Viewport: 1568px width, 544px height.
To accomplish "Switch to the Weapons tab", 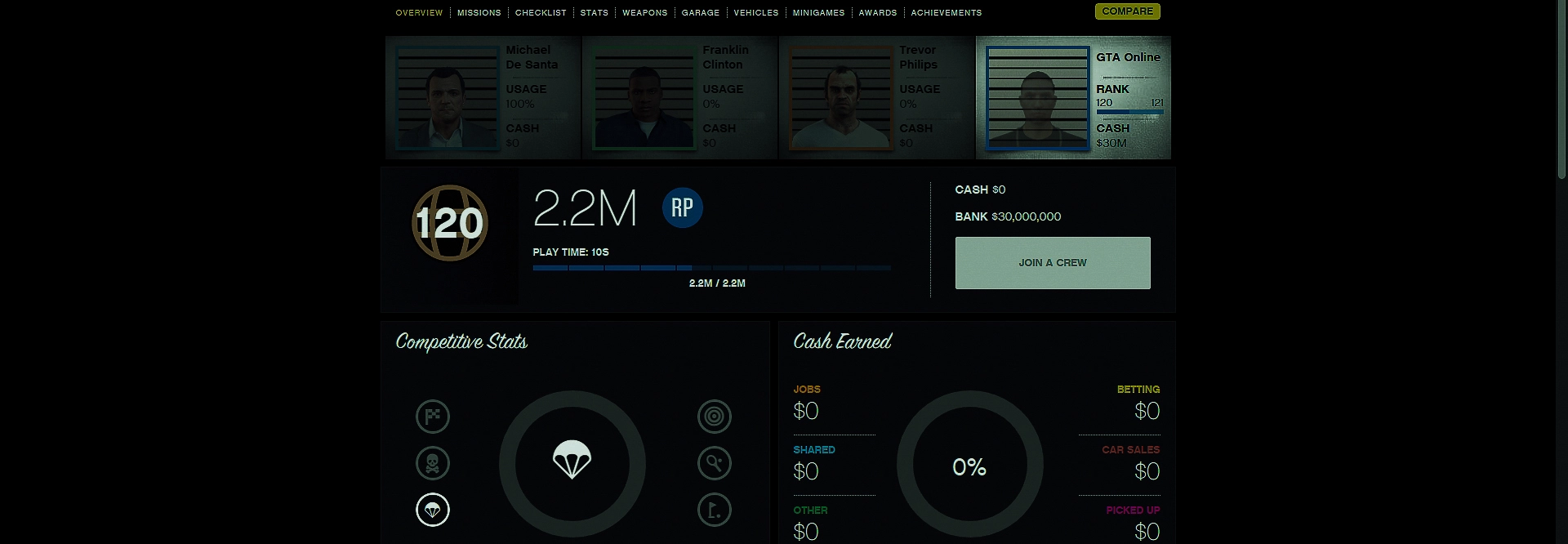I will pos(645,13).
